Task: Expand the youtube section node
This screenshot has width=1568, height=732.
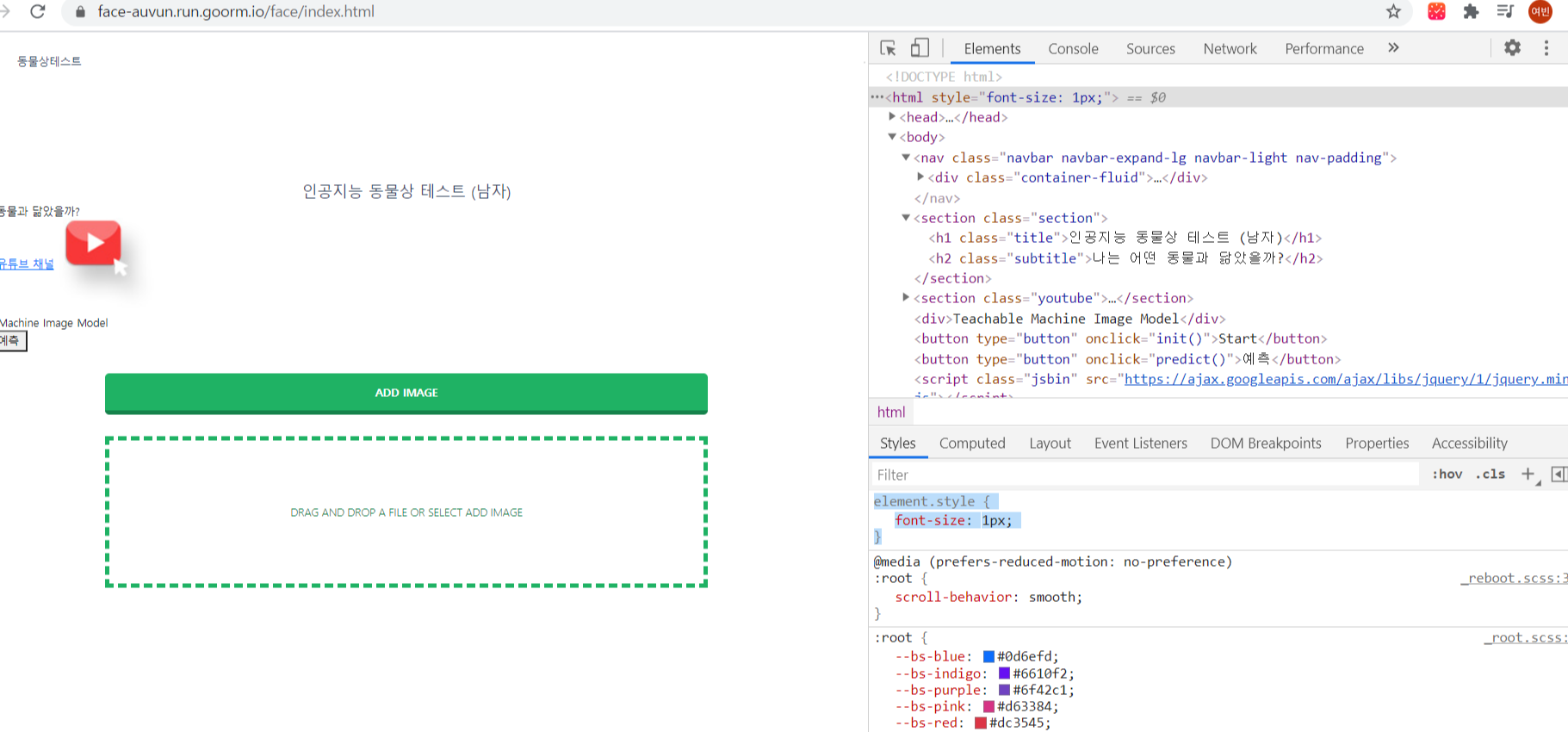Action: pos(906,298)
